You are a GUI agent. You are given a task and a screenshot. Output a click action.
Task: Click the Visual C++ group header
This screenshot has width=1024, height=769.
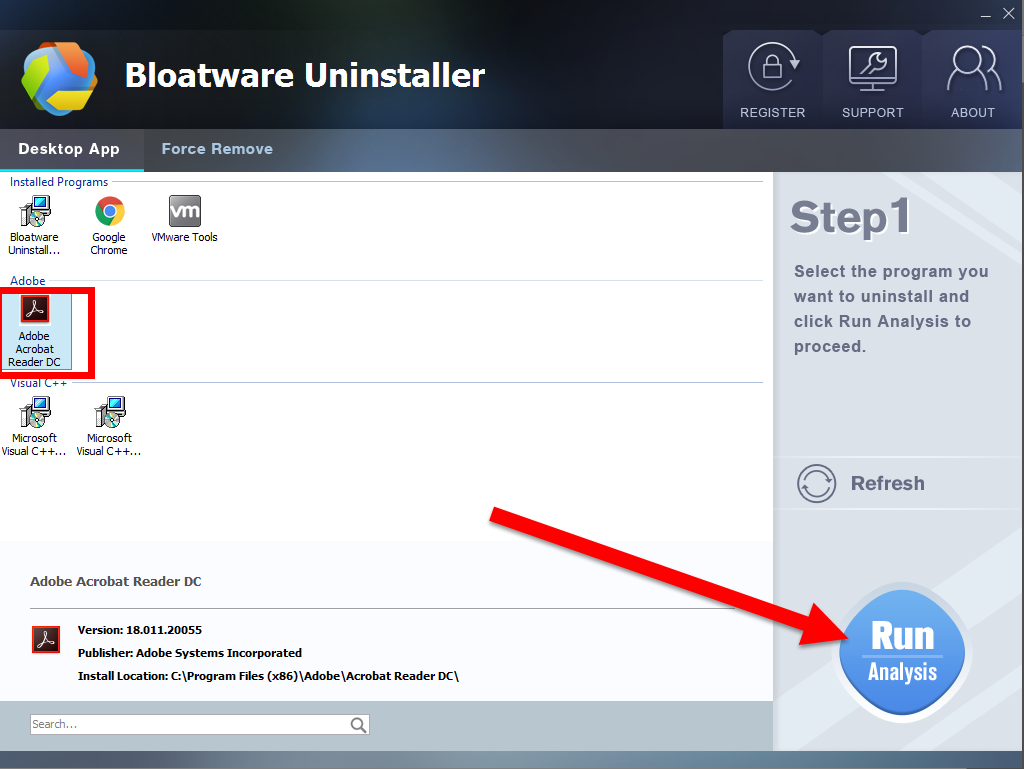pyautogui.click(x=39, y=383)
